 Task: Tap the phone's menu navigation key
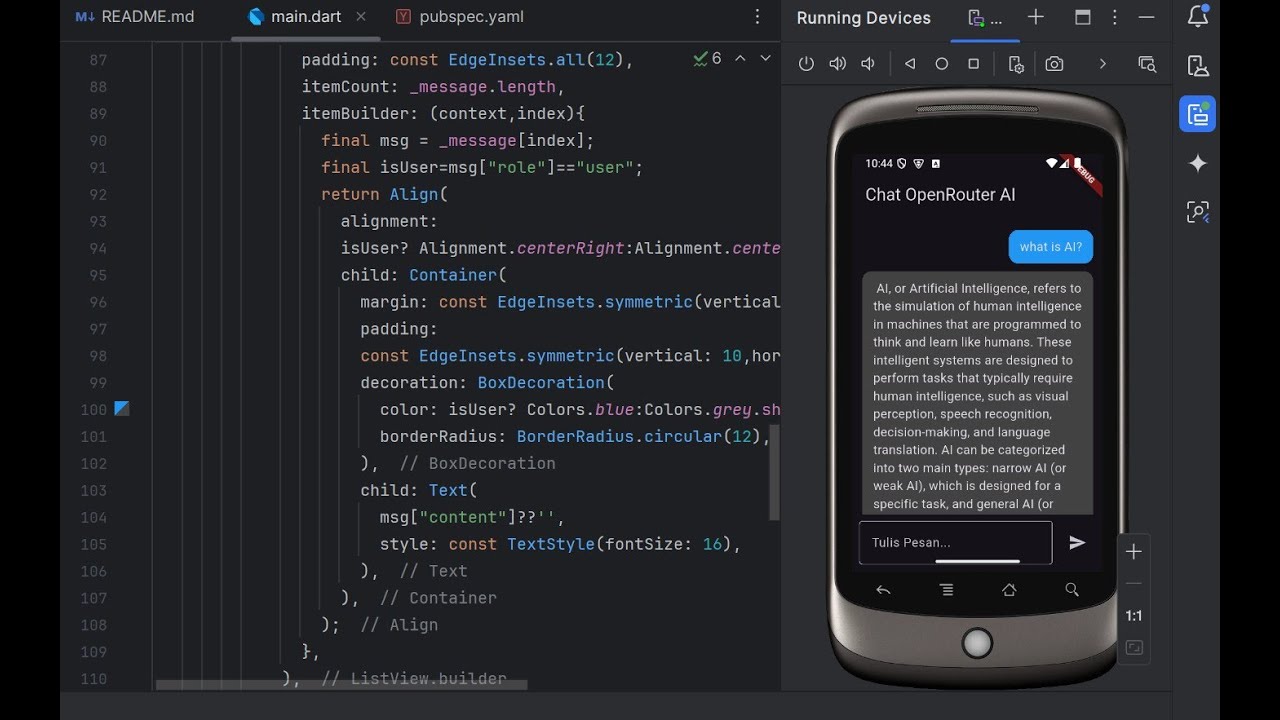click(x=946, y=590)
